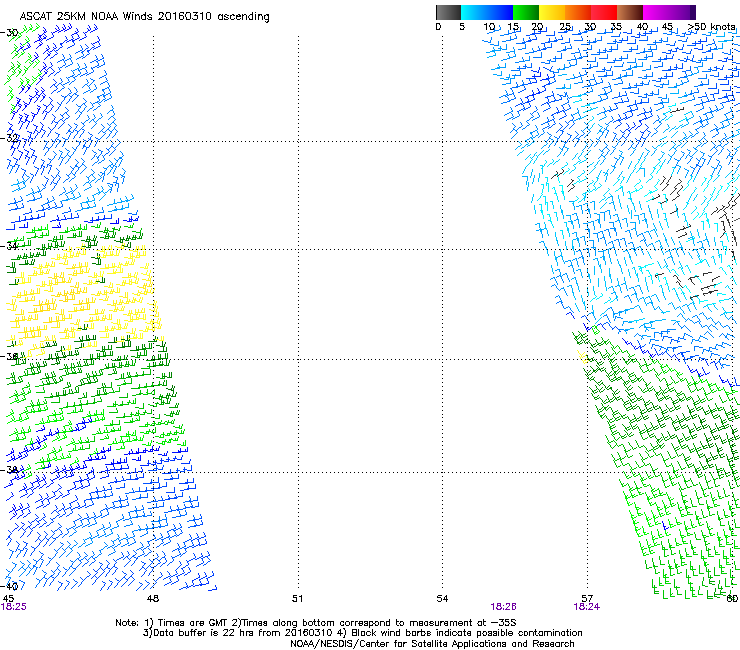Click the purple '18:25' pass time
The height and width of the screenshot is (650, 740).
[x=13, y=607]
